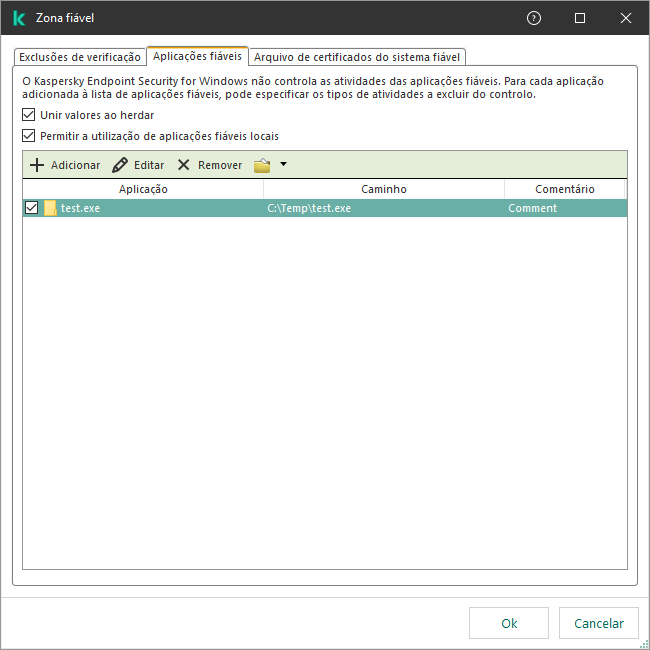Sort by the Caminho column header
The width and height of the screenshot is (650, 650).
click(x=384, y=189)
